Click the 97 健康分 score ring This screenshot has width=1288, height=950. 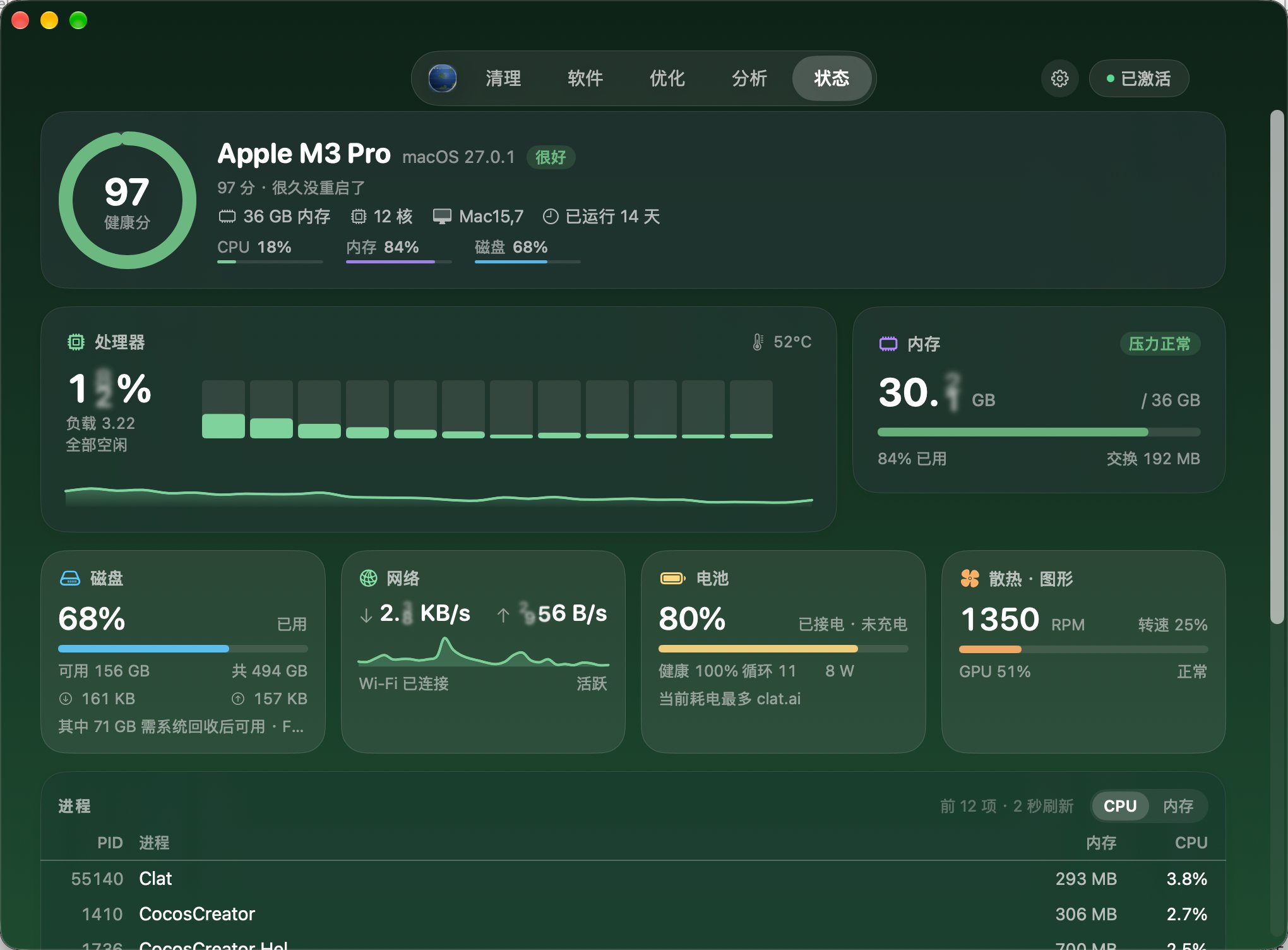click(128, 200)
